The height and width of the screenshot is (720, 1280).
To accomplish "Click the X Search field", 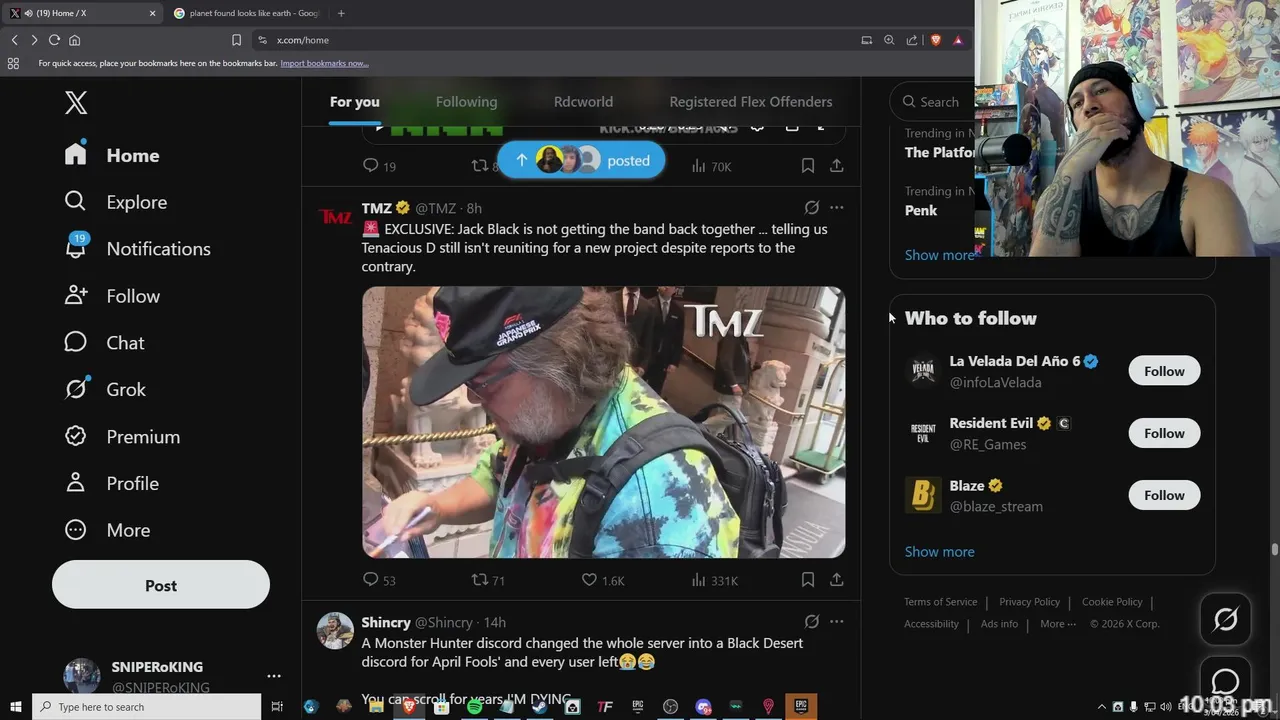I will tap(933, 102).
